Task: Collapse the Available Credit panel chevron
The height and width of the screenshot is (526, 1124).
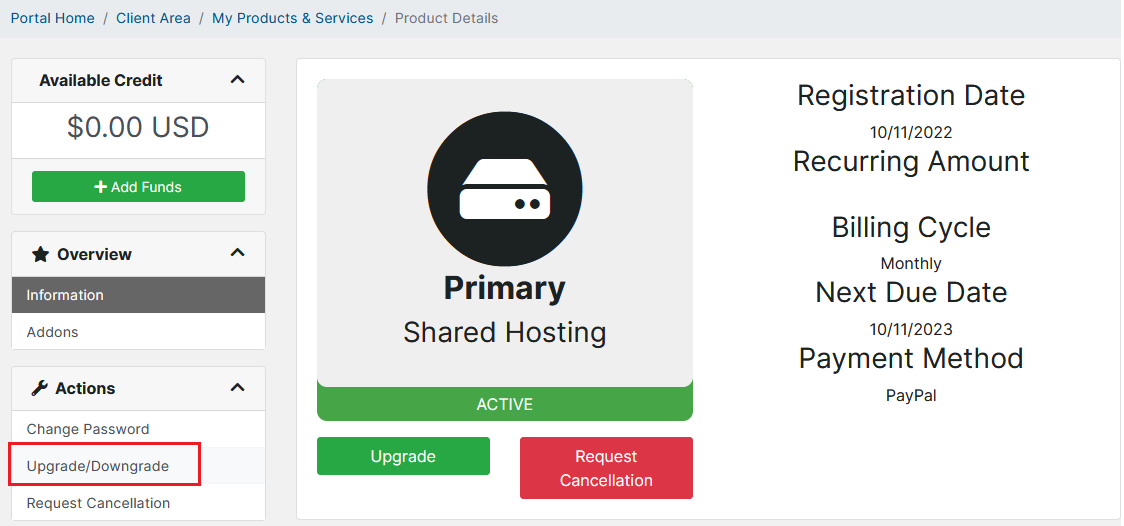Action: 237,80
